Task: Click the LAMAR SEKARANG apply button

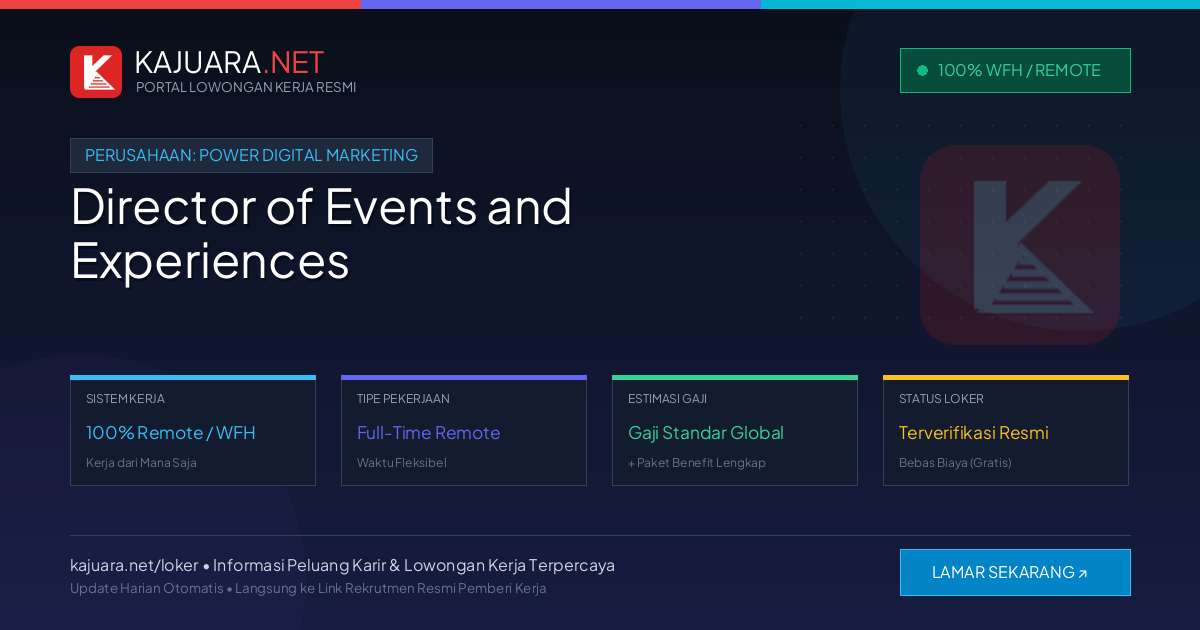Action: pyautogui.click(x=1015, y=572)
